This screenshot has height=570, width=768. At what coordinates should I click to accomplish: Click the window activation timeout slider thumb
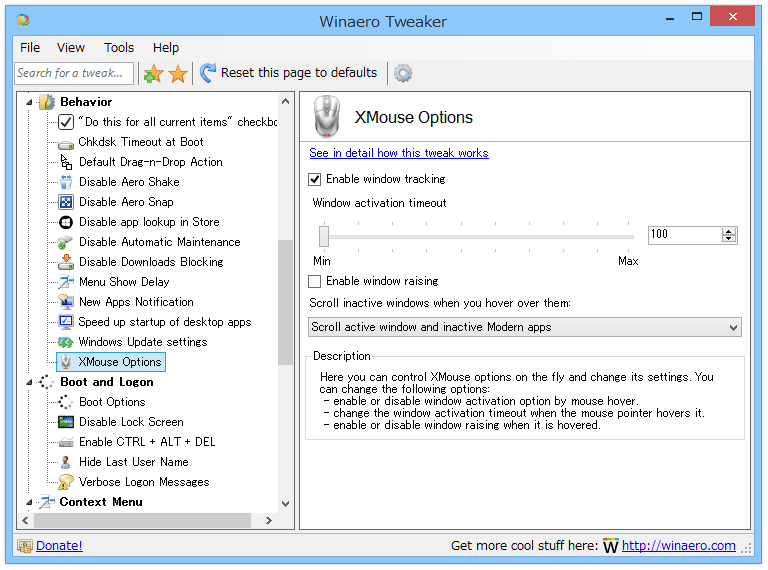pos(324,237)
